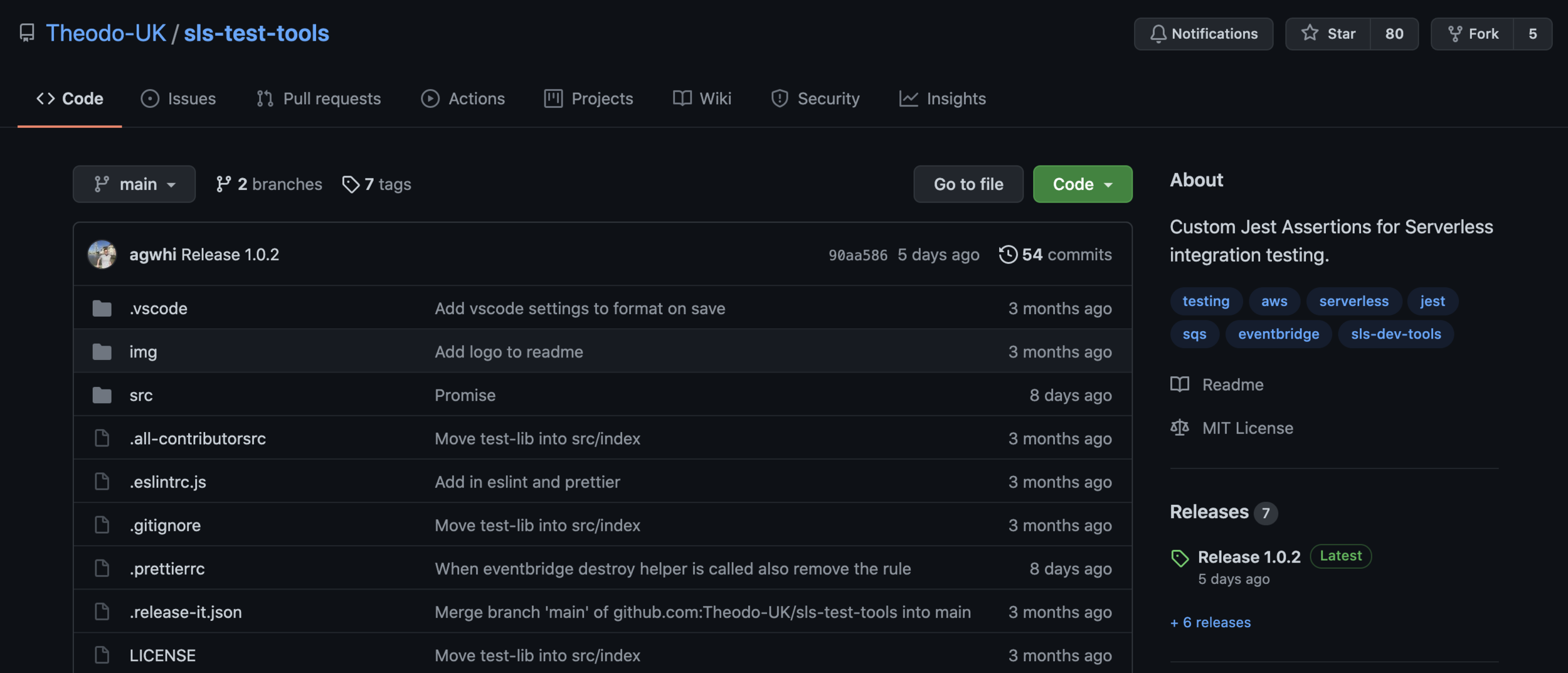The image size is (1568, 673).
Task: Click the star icon to star repository
Action: [x=1309, y=33]
